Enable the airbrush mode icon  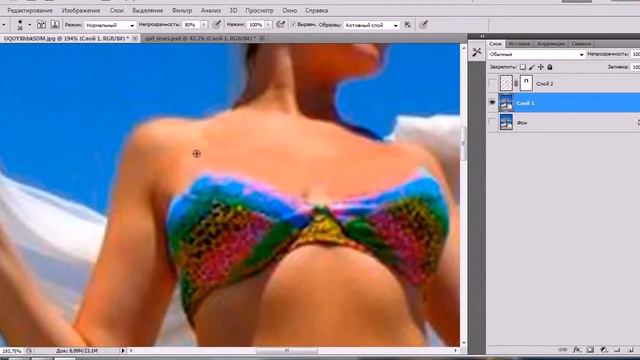(x=281, y=25)
